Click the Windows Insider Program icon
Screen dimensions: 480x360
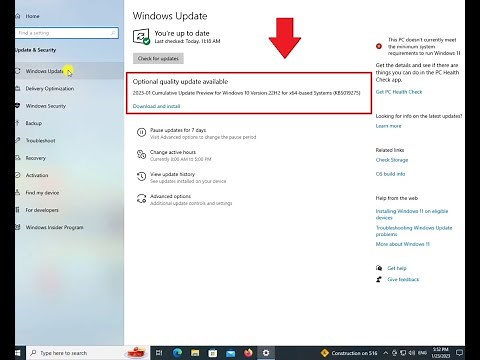18,227
